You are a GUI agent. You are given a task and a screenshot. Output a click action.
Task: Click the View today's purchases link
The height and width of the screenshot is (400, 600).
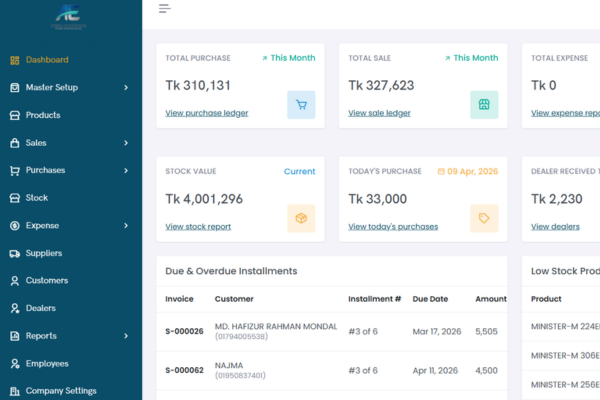click(x=392, y=227)
